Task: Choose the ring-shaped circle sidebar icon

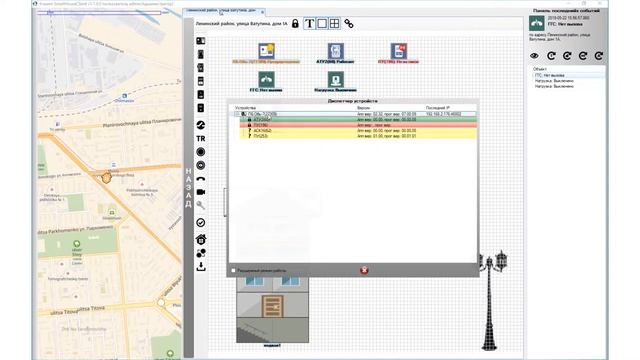Action: click(201, 165)
